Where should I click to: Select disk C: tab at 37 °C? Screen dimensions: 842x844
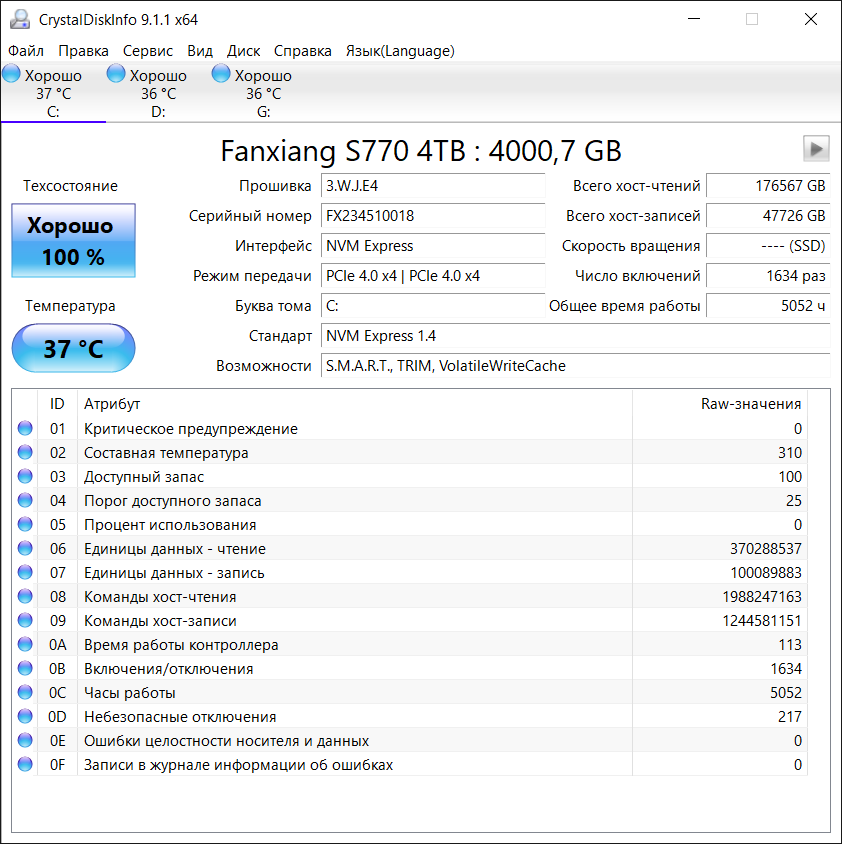[x=53, y=93]
